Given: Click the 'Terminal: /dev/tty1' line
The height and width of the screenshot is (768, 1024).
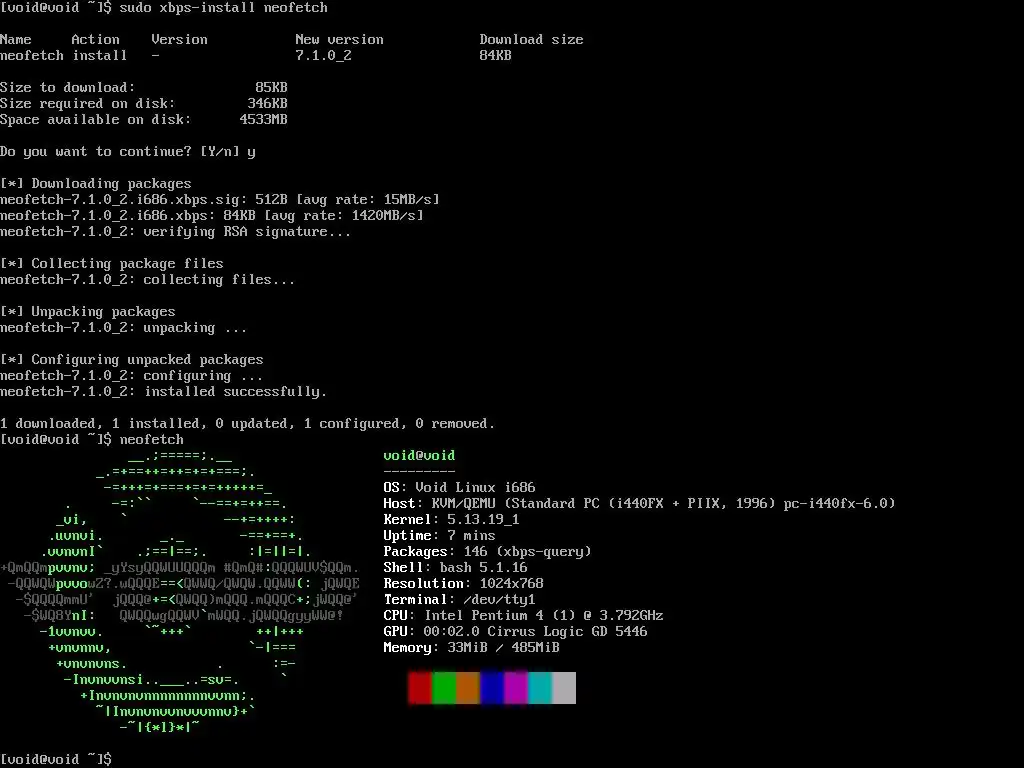Looking at the screenshot, I should (x=459, y=600).
